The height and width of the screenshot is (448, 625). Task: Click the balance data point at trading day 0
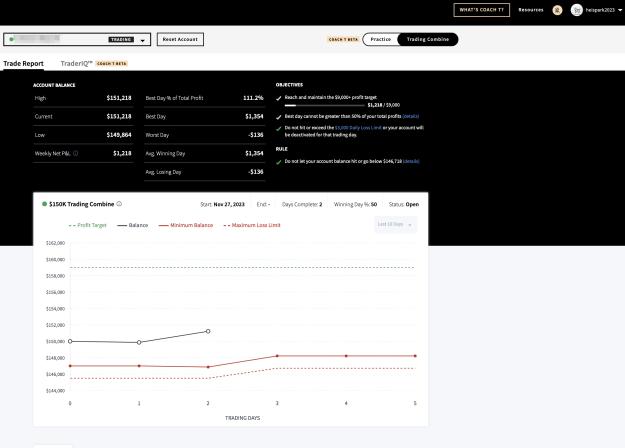click(70, 341)
